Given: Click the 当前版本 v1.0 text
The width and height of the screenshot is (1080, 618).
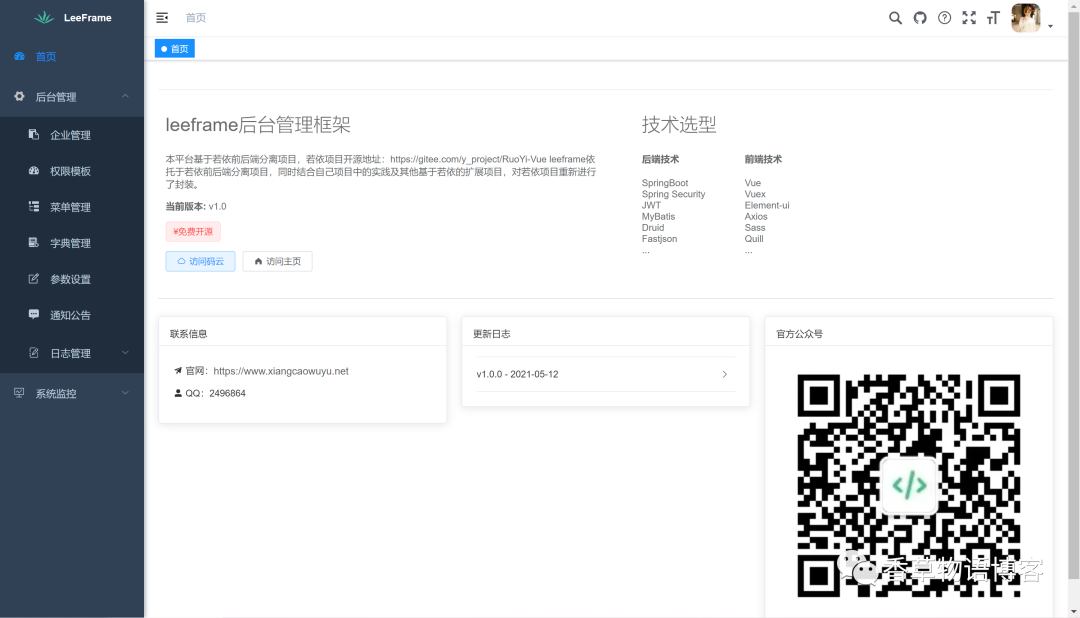Looking at the screenshot, I should click(196, 207).
